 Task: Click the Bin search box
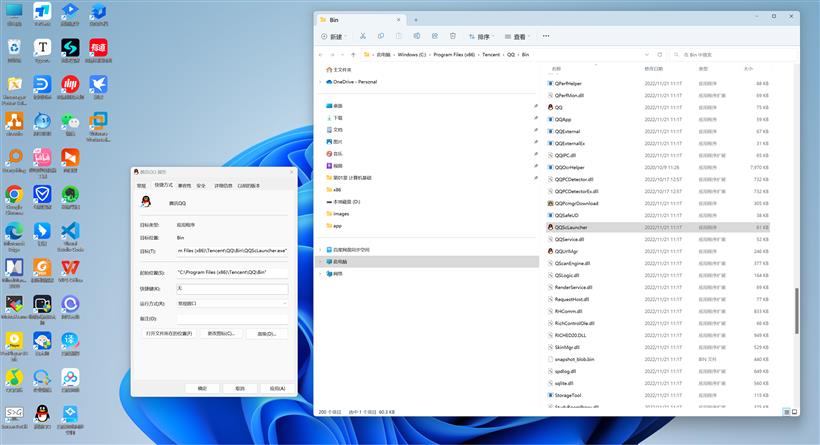coord(734,54)
